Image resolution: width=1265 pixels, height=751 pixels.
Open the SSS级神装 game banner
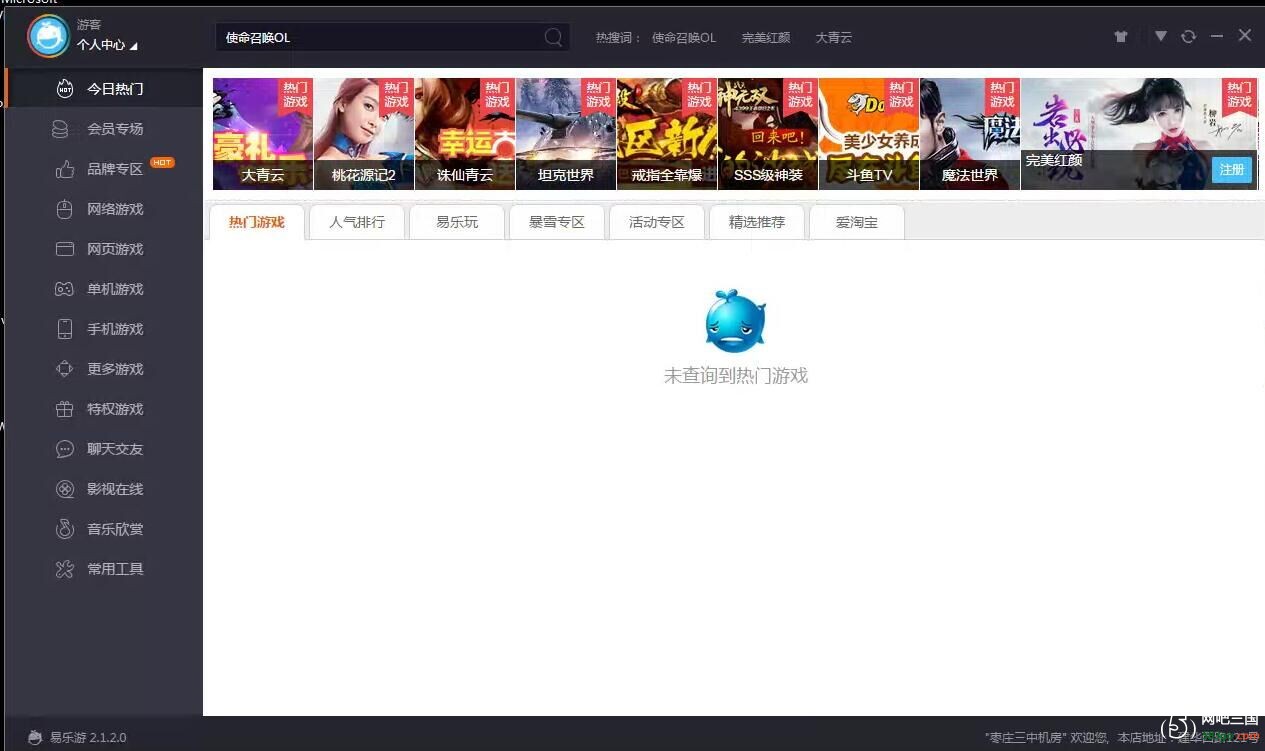(768, 134)
